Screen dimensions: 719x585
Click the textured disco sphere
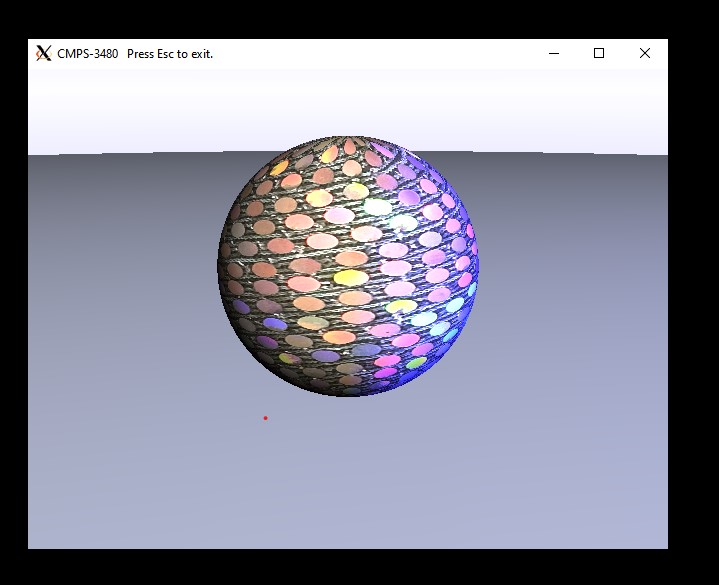tap(348, 266)
